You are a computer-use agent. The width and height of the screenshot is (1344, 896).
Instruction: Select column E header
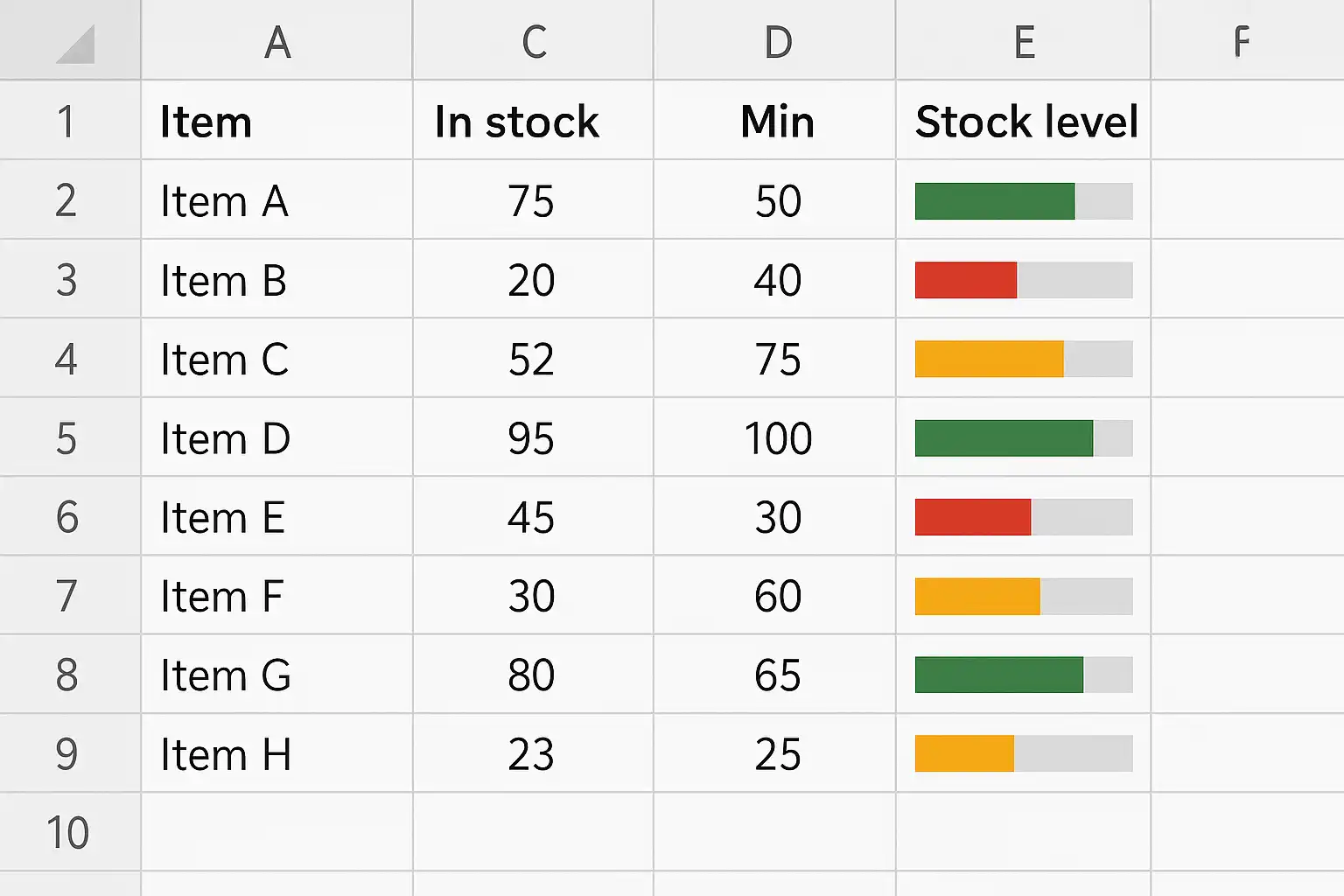(1024, 41)
